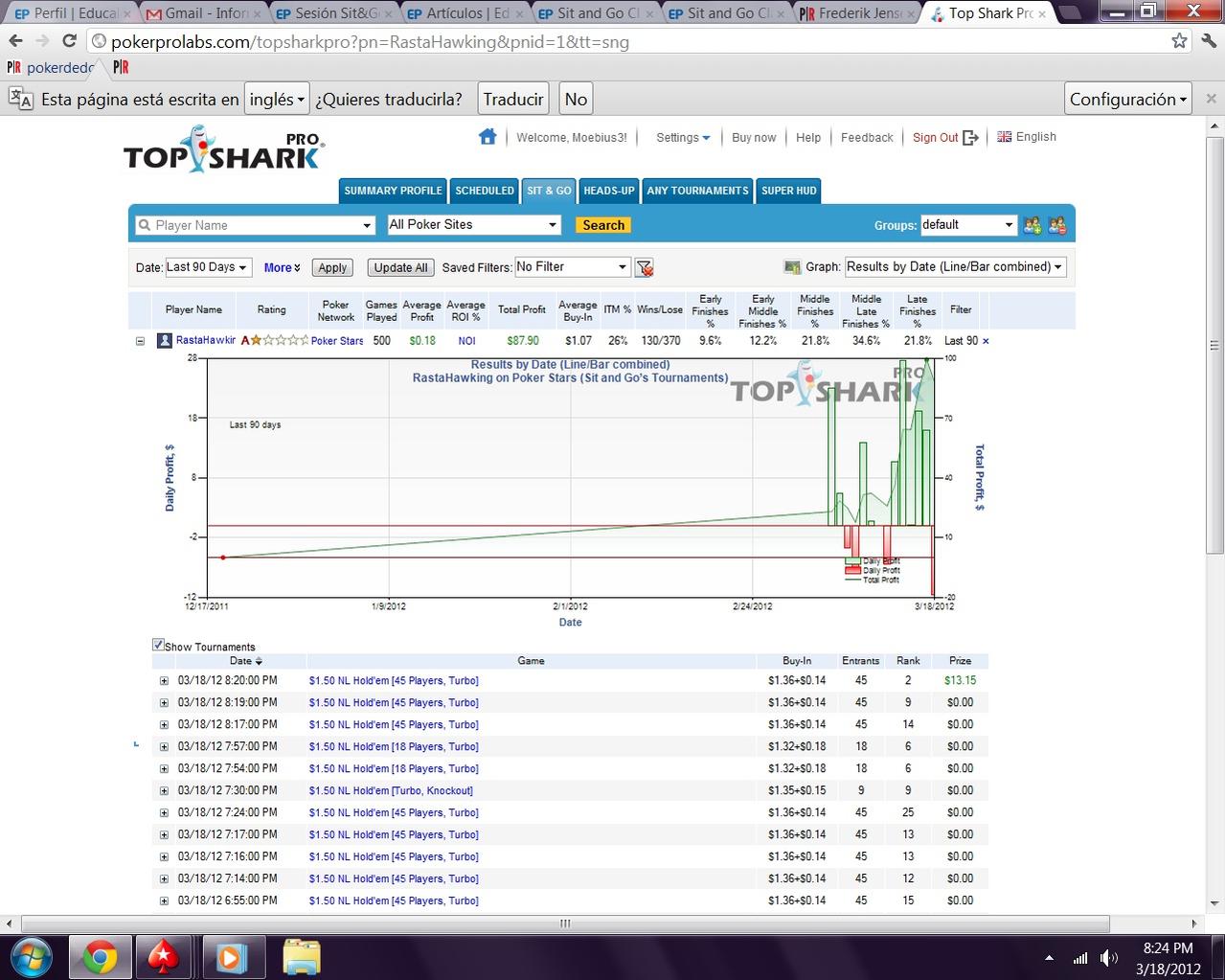Viewport: 1225px width, 980px height.
Task: Go back to the previous page
Action: click(15, 41)
